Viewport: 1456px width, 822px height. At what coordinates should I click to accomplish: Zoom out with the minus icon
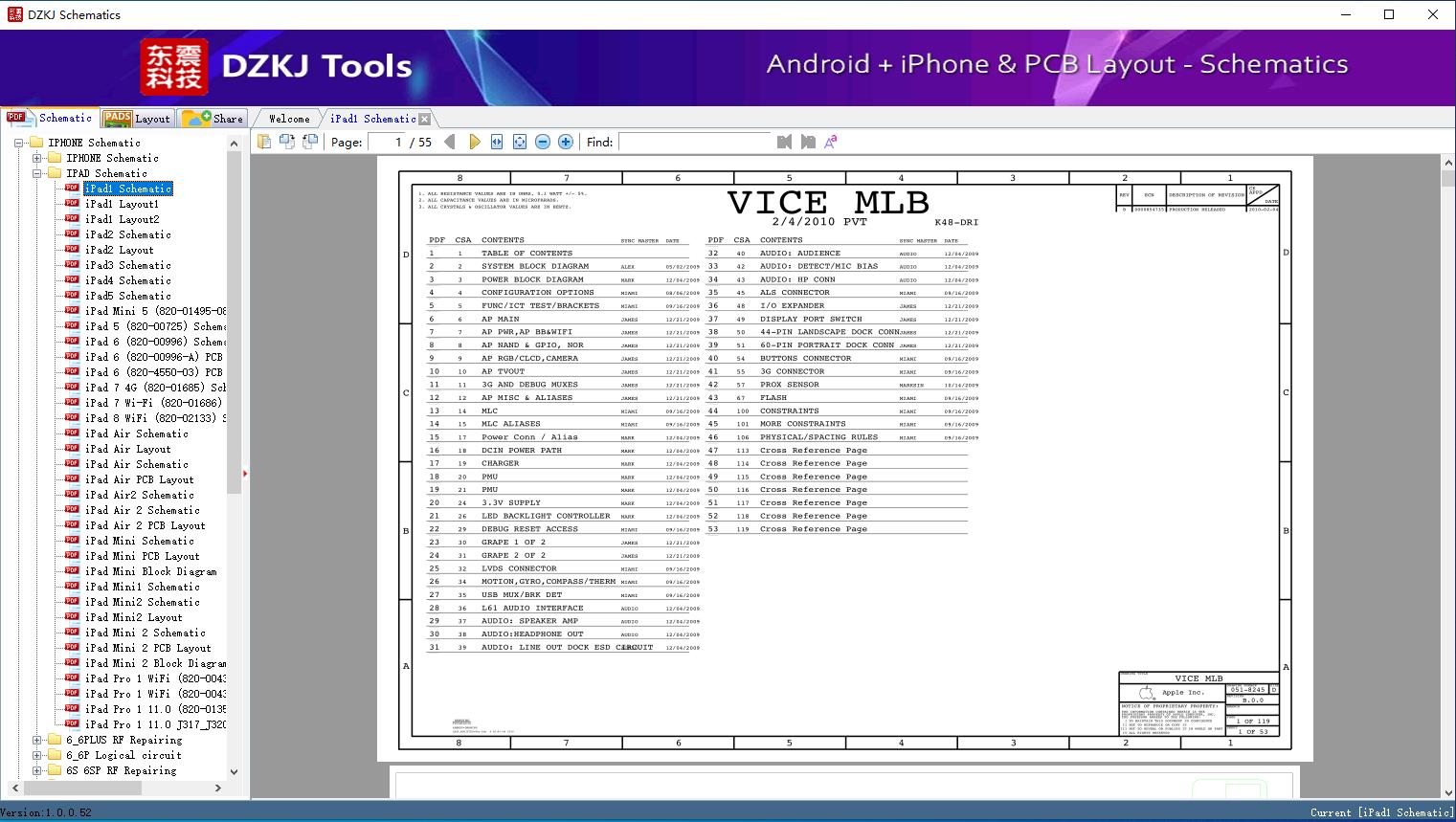[543, 142]
